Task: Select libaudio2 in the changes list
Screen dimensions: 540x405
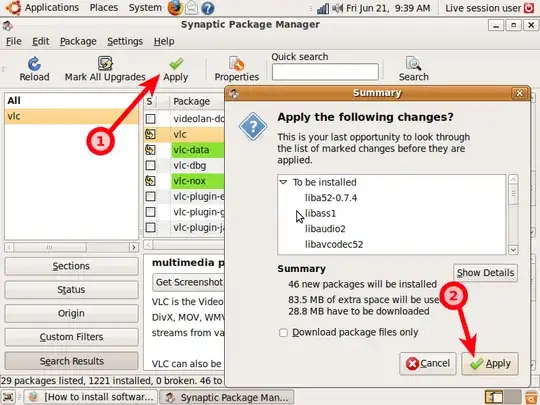Action: coord(325,229)
